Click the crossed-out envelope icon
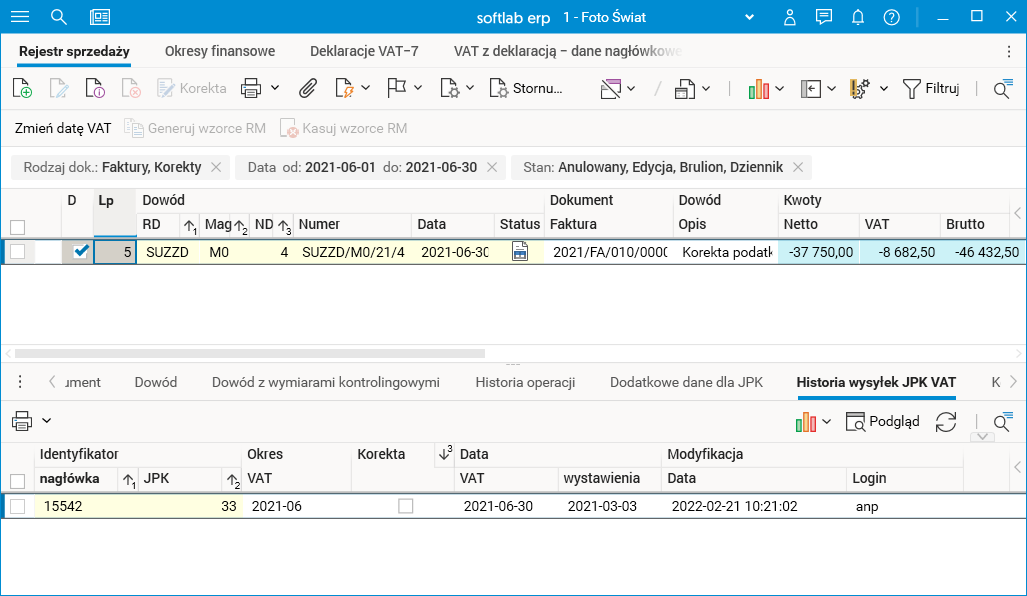 [610, 88]
